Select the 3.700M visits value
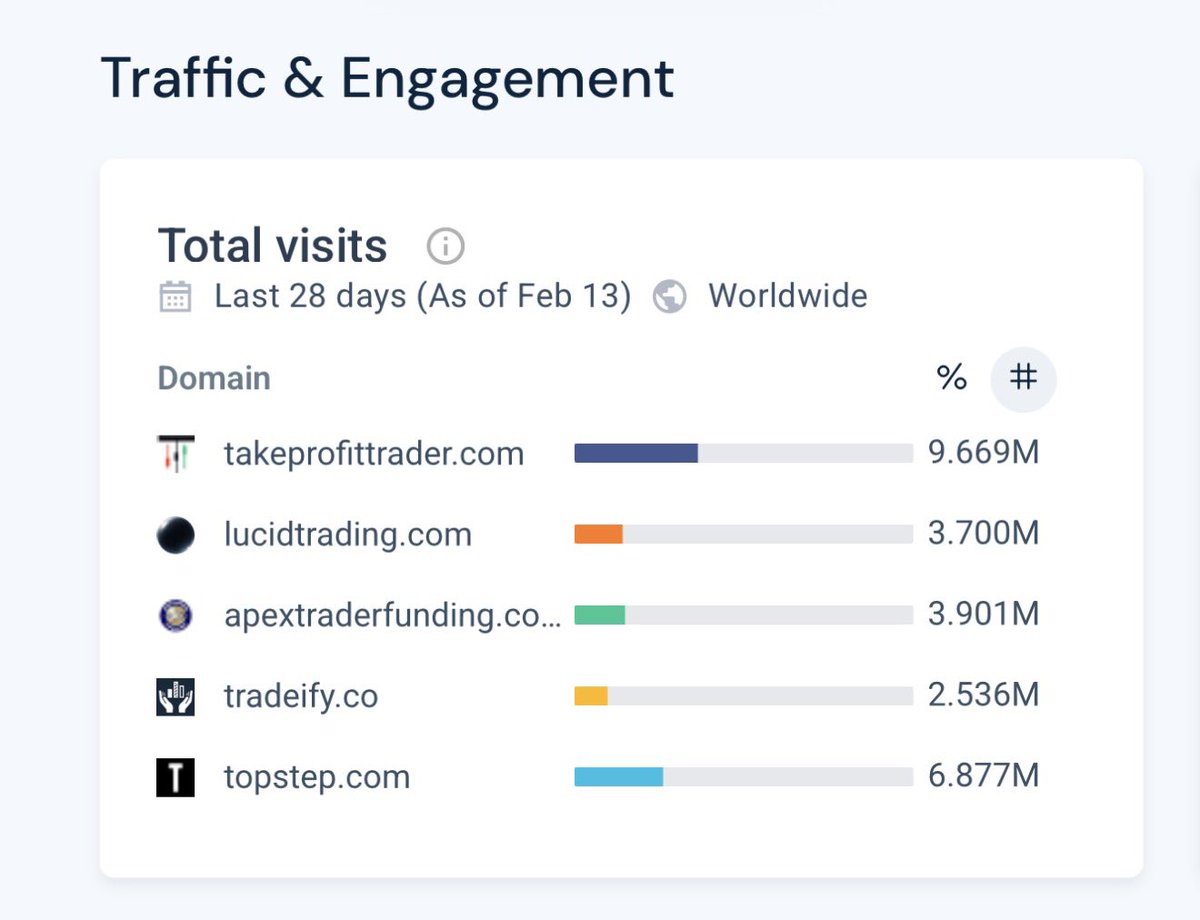The image size is (1200, 920). 984,534
